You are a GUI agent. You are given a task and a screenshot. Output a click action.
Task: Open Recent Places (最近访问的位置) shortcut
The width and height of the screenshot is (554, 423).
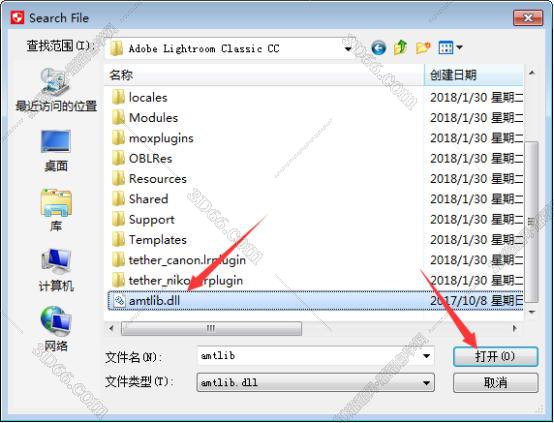(56, 89)
